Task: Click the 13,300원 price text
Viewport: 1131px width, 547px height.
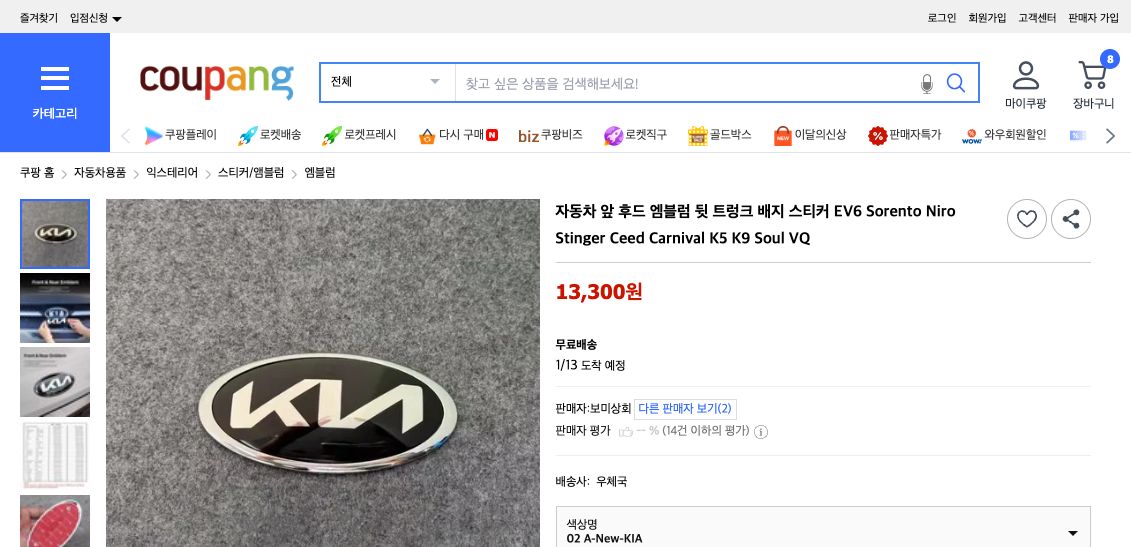Action: (x=599, y=292)
